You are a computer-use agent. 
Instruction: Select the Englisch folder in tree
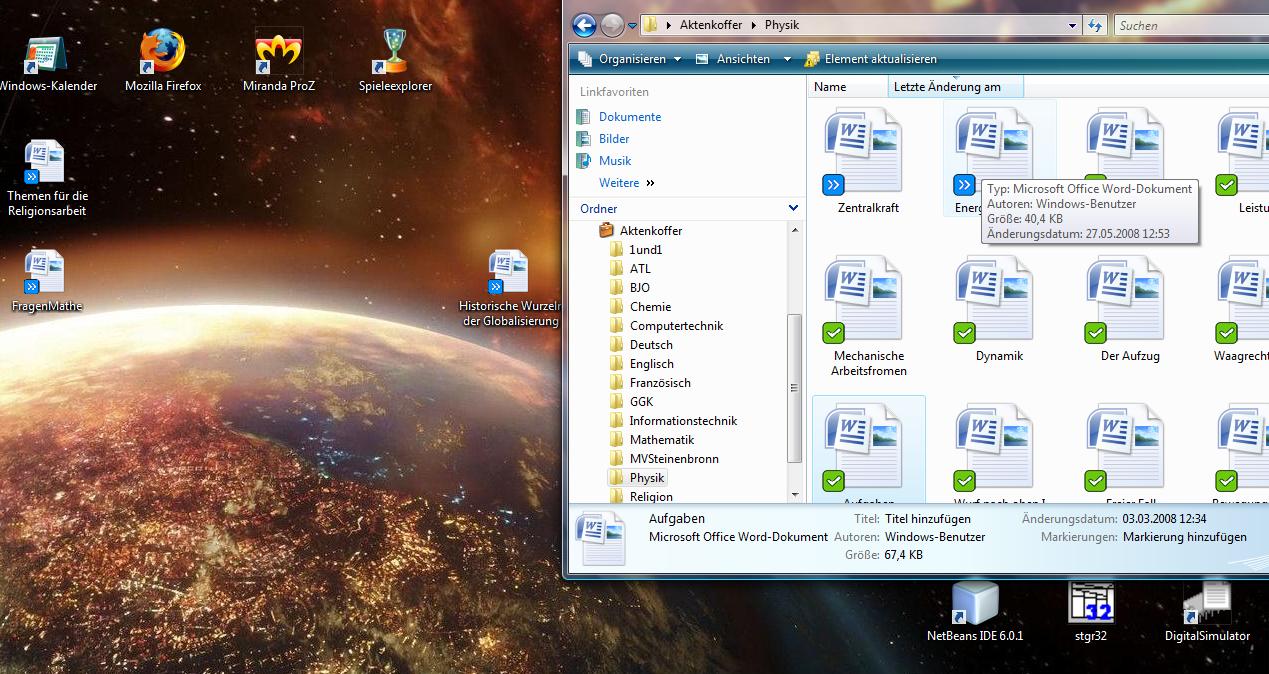point(651,364)
